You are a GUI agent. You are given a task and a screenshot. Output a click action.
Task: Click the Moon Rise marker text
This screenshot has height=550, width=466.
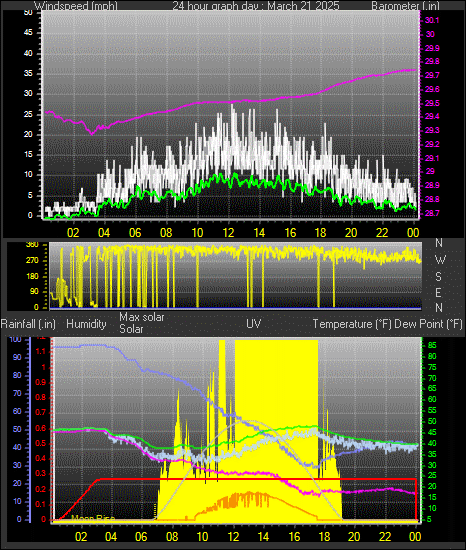93,518
